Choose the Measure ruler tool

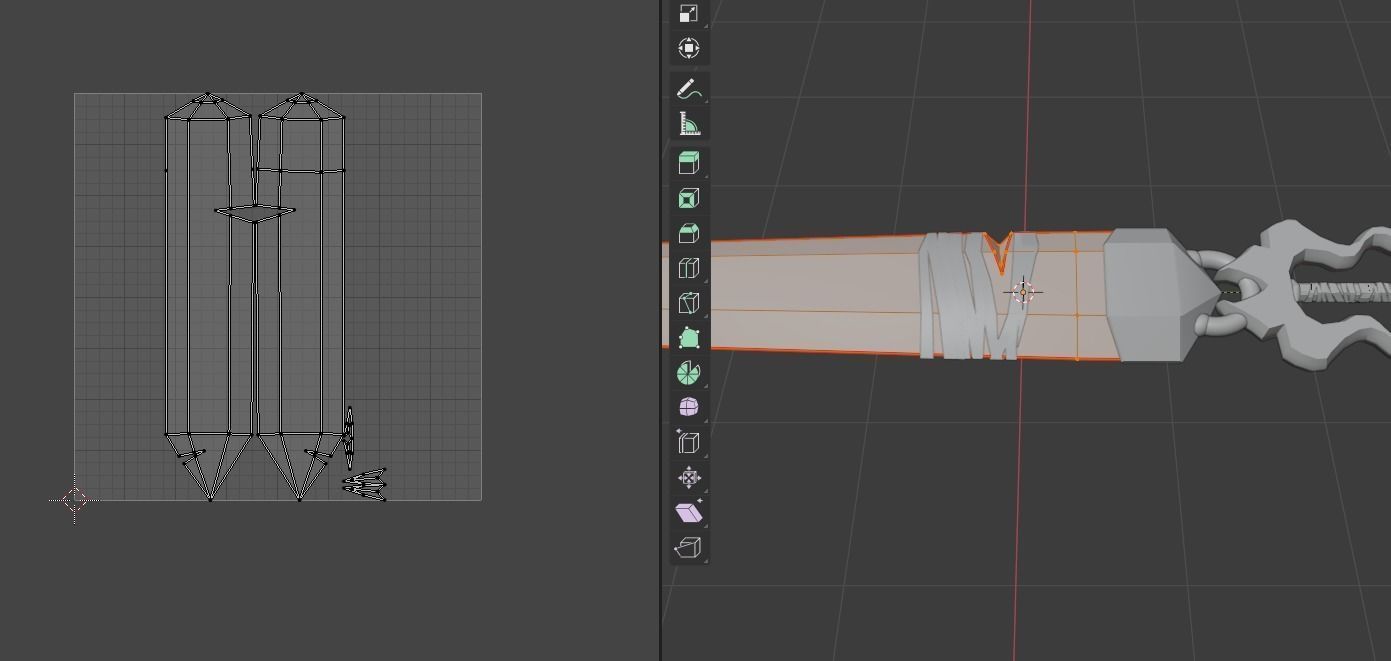[x=688, y=124]
